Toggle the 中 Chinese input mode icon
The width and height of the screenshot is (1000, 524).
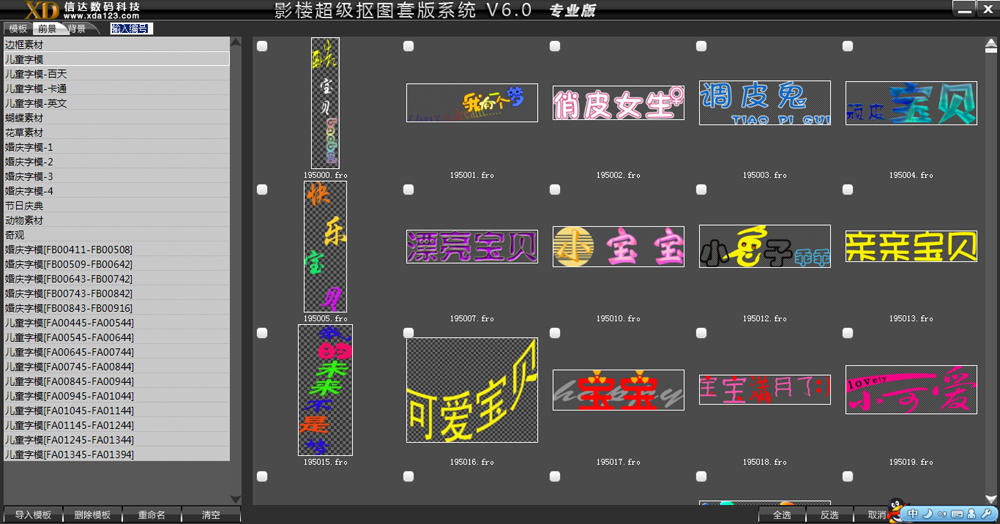click(913, 514)
